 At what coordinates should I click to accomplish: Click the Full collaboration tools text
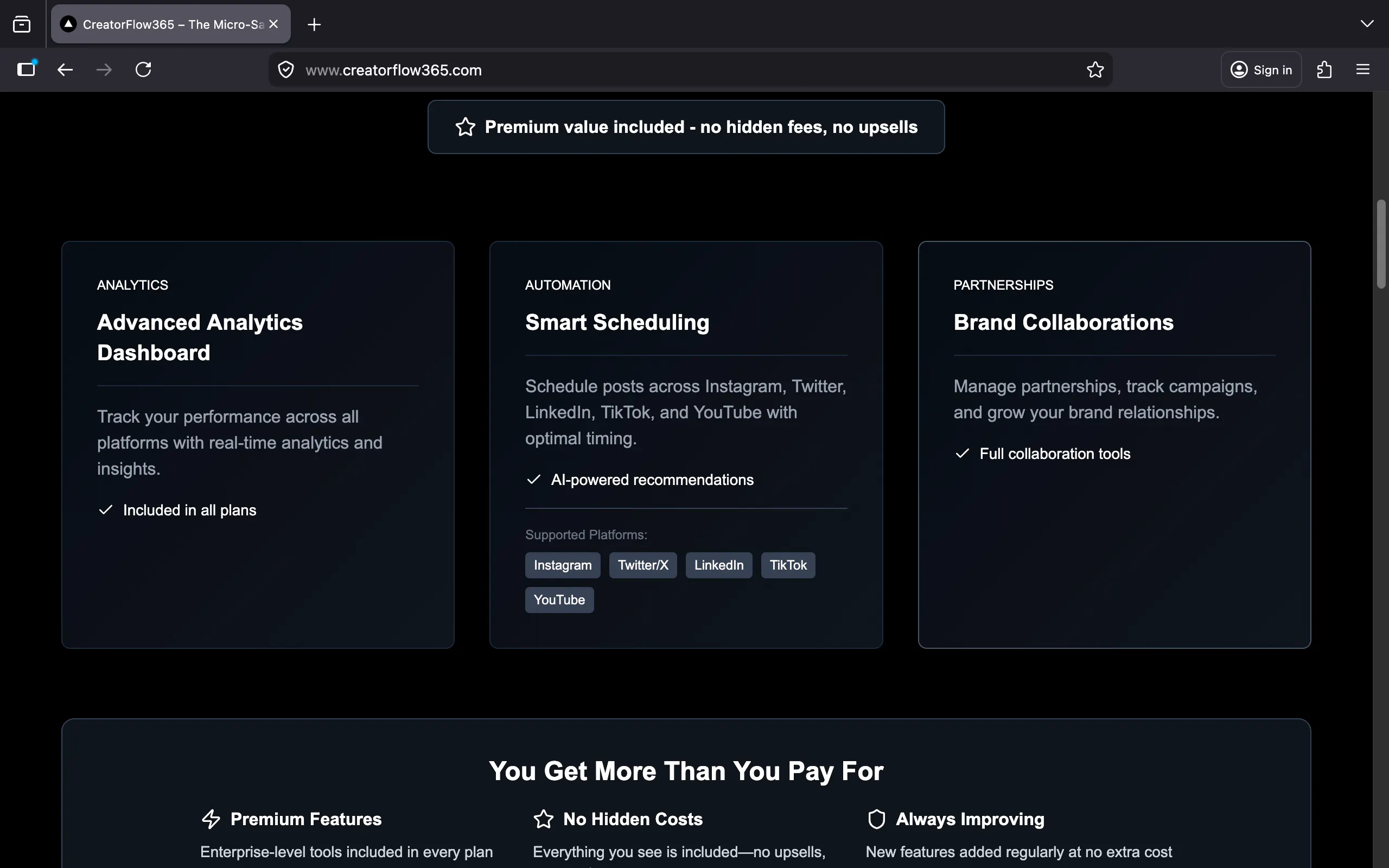1055,454
